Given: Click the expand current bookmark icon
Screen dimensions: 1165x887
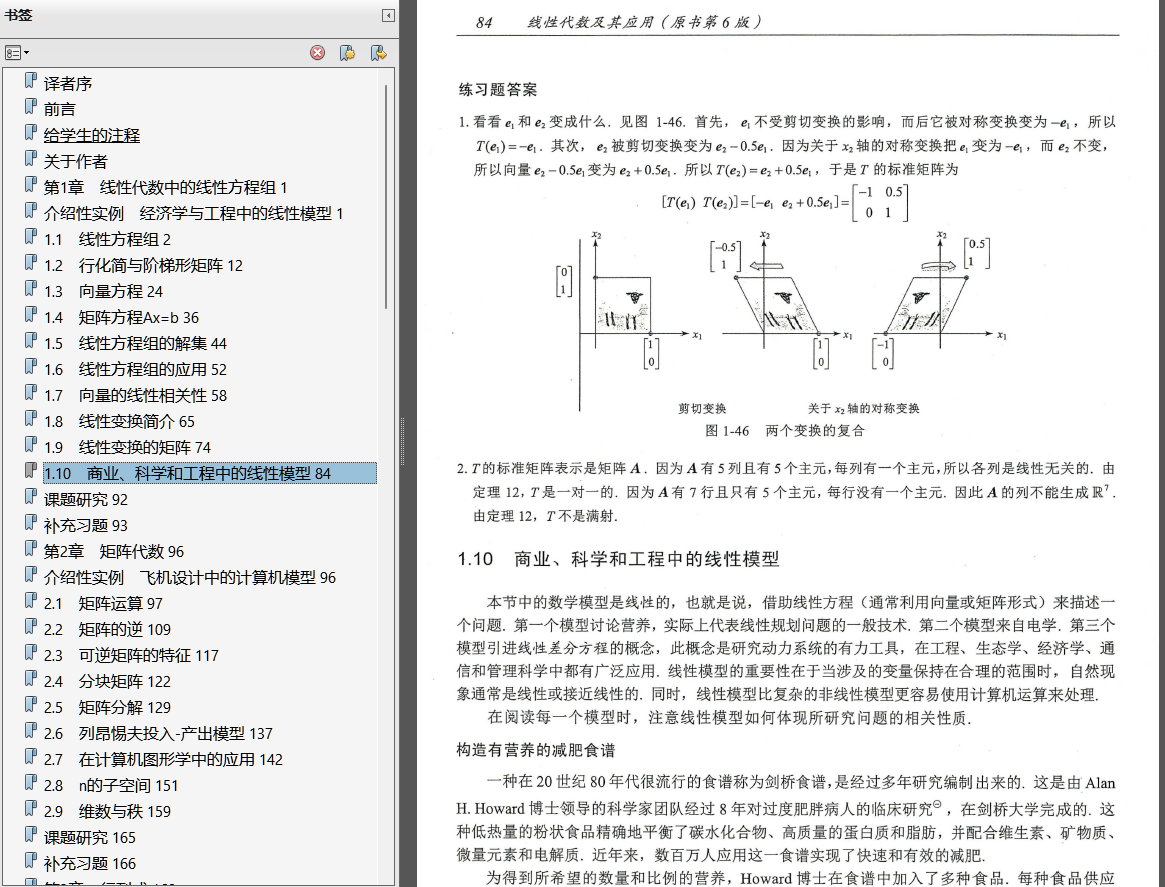Looking at the screenshot, I should 379,53.
